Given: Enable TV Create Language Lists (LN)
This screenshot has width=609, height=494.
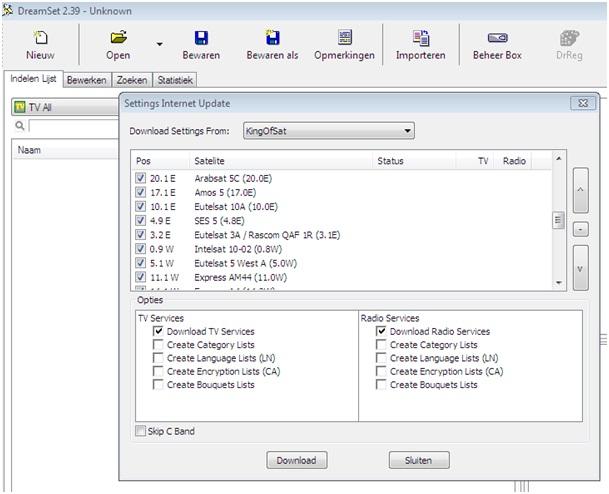Looking at the screenshot, I should (x=158, y=358).
